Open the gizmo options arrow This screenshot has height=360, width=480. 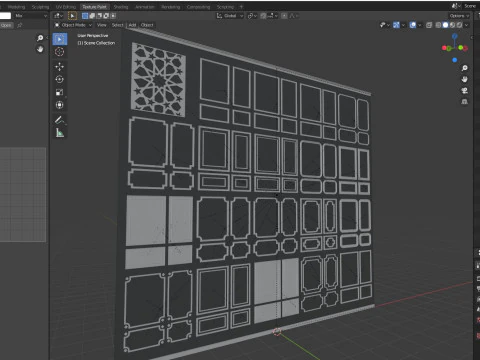point(403,25)
